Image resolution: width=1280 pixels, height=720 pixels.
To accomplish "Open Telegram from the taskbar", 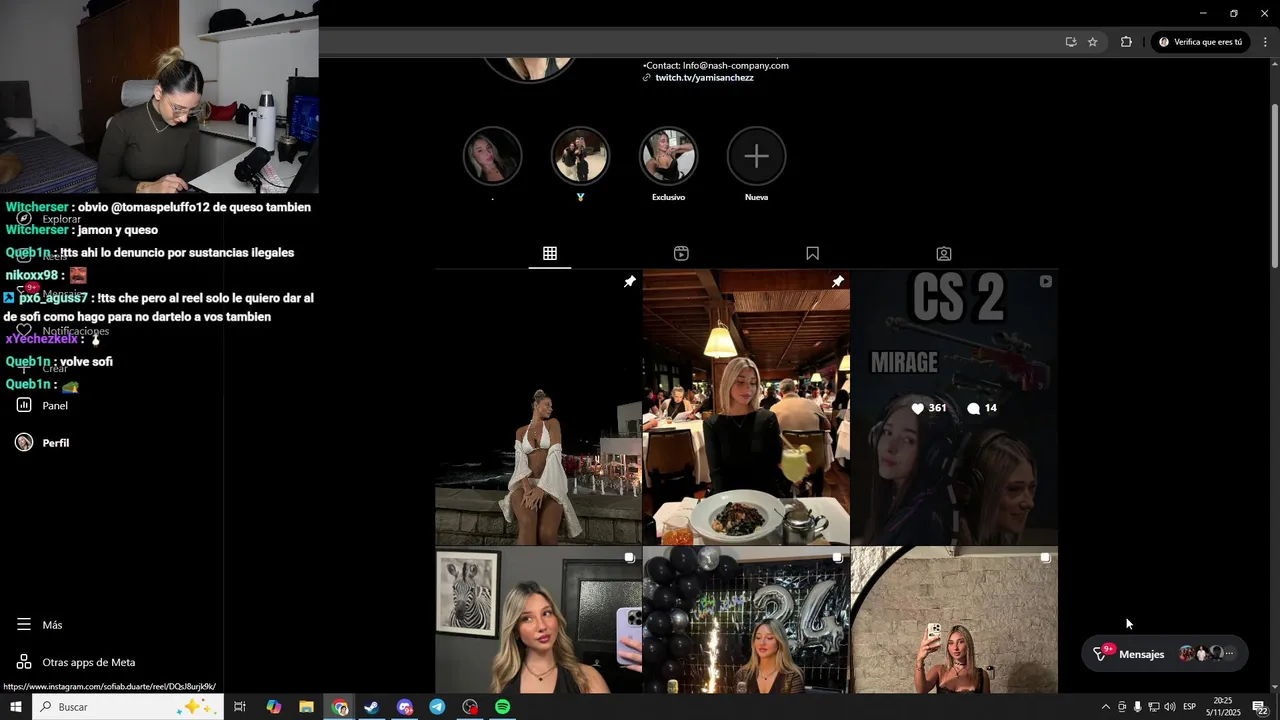I will click(x=437, y=707).
